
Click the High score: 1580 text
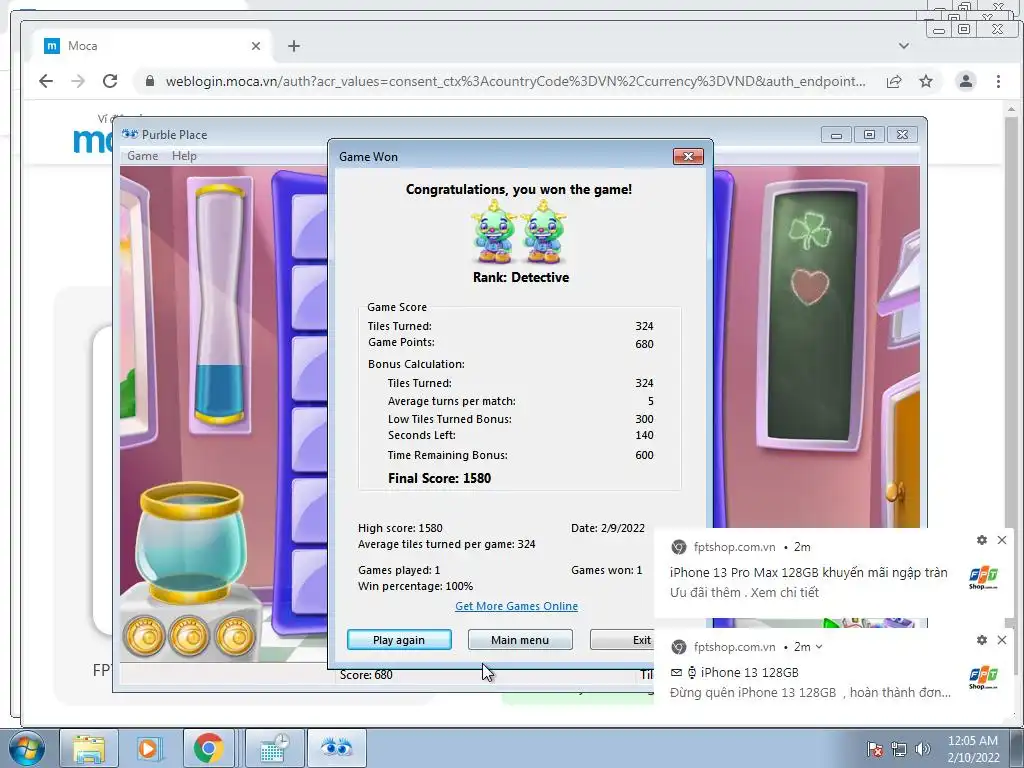[x=400, y=528]
